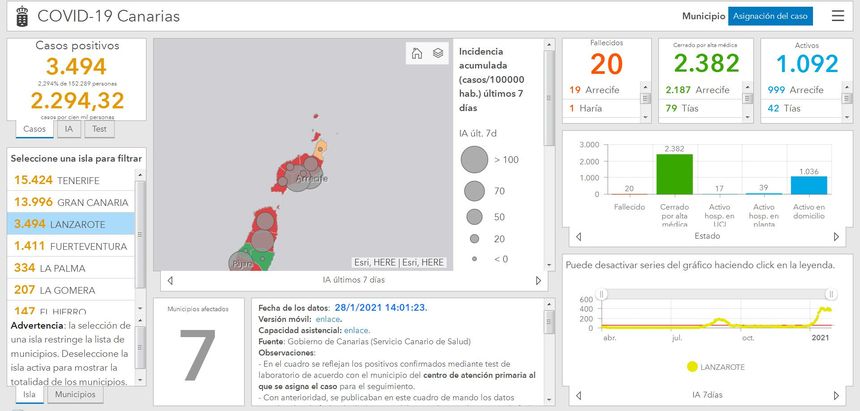860x411 pixels.
Task: Switch to the IA tab
Action: (x=68, y=129)
